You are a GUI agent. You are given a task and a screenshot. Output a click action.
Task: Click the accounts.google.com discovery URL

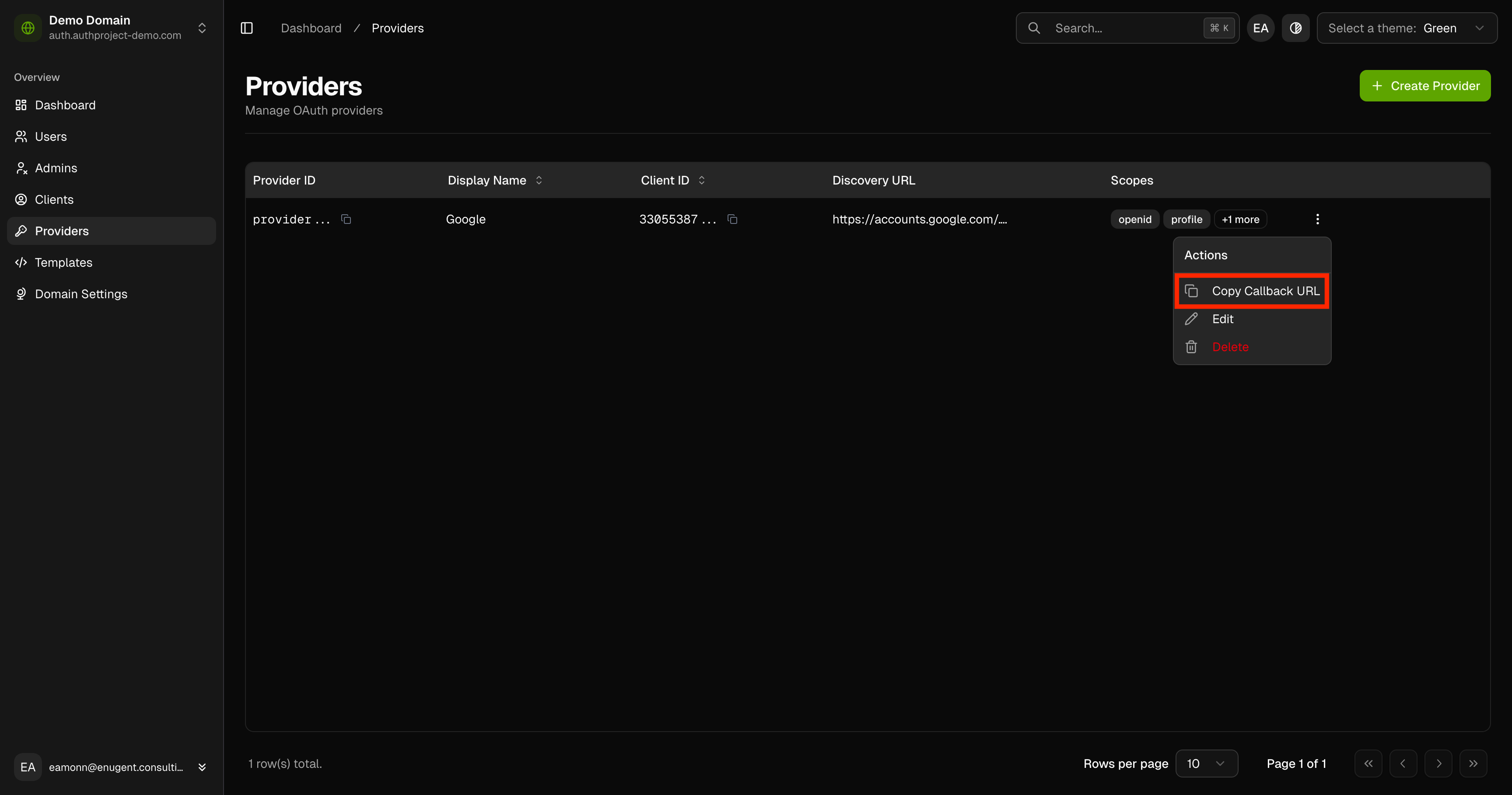point(919,220)
